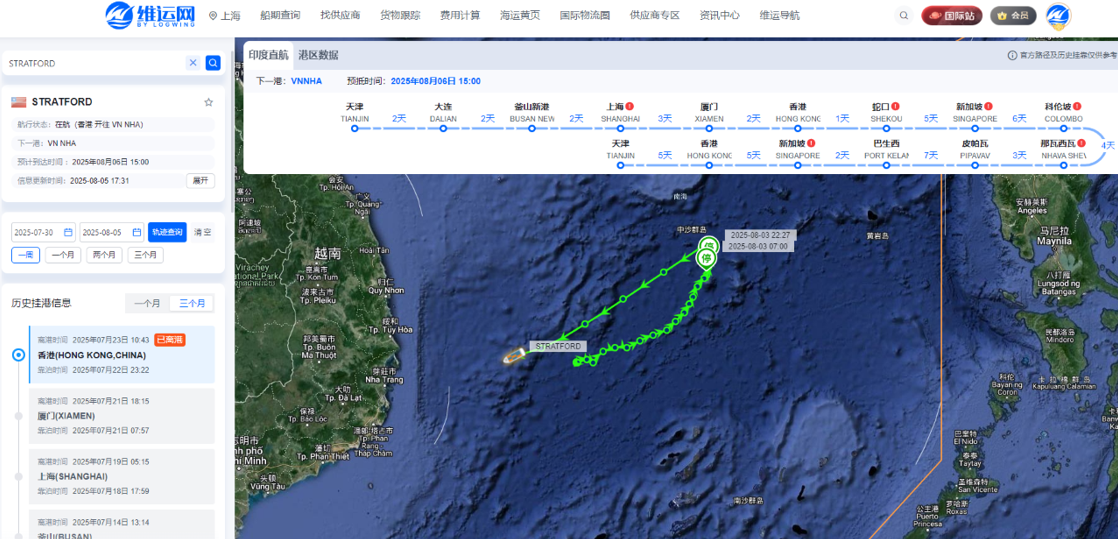Open the 上海 location selector
Image resolution: width=1118 pixels, height=539 pixels.
tap(225, 15)
